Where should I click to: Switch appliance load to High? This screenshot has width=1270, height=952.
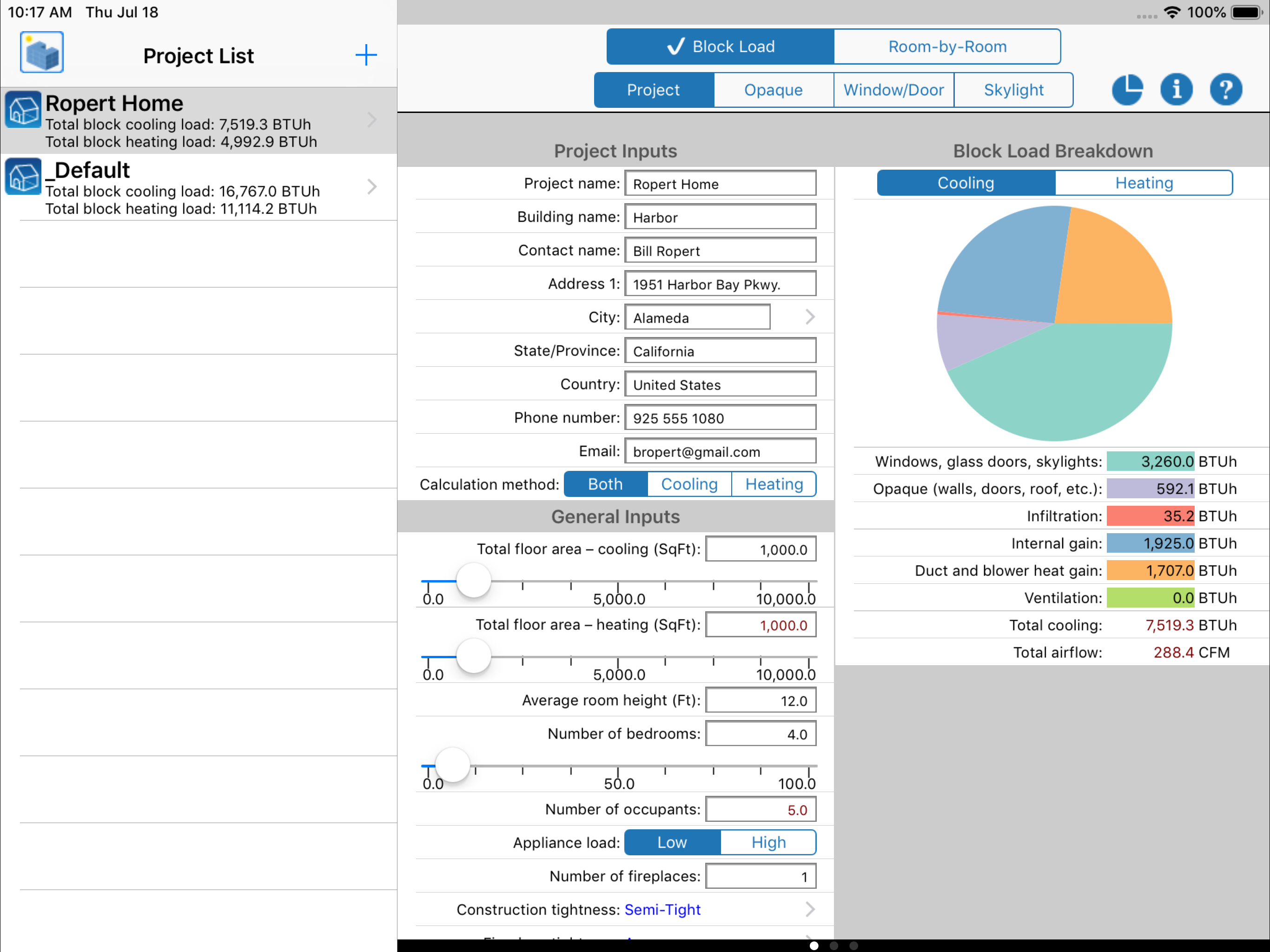(767, 842)
